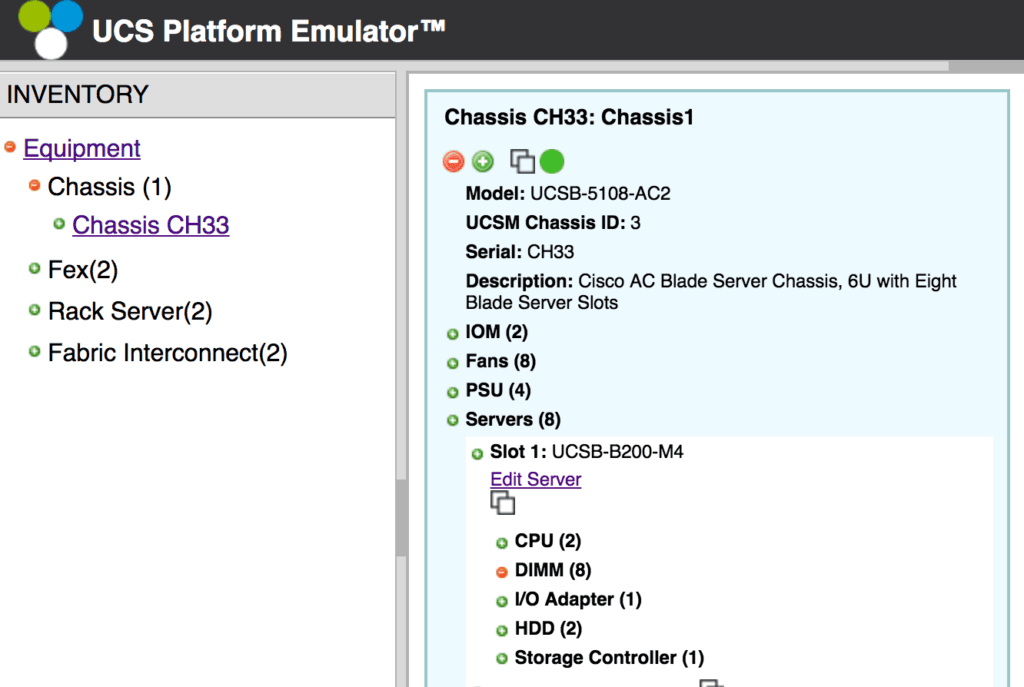Expand the Storage Controller (1) list
This screenshot has height=687, width=1024.
coord(502,659)
